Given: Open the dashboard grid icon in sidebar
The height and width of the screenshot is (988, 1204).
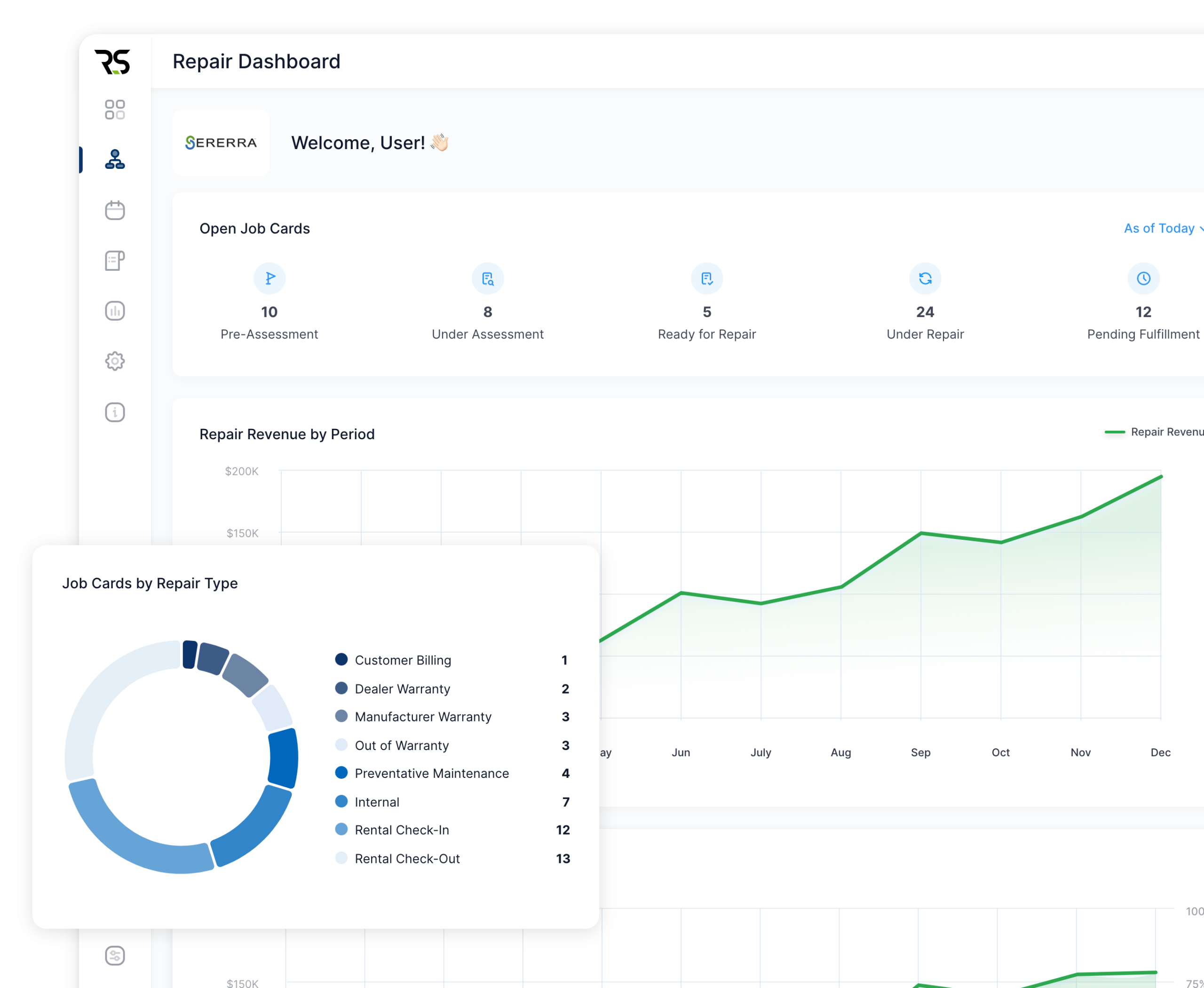Looking at the screenshot, I should tap(115, 109).
